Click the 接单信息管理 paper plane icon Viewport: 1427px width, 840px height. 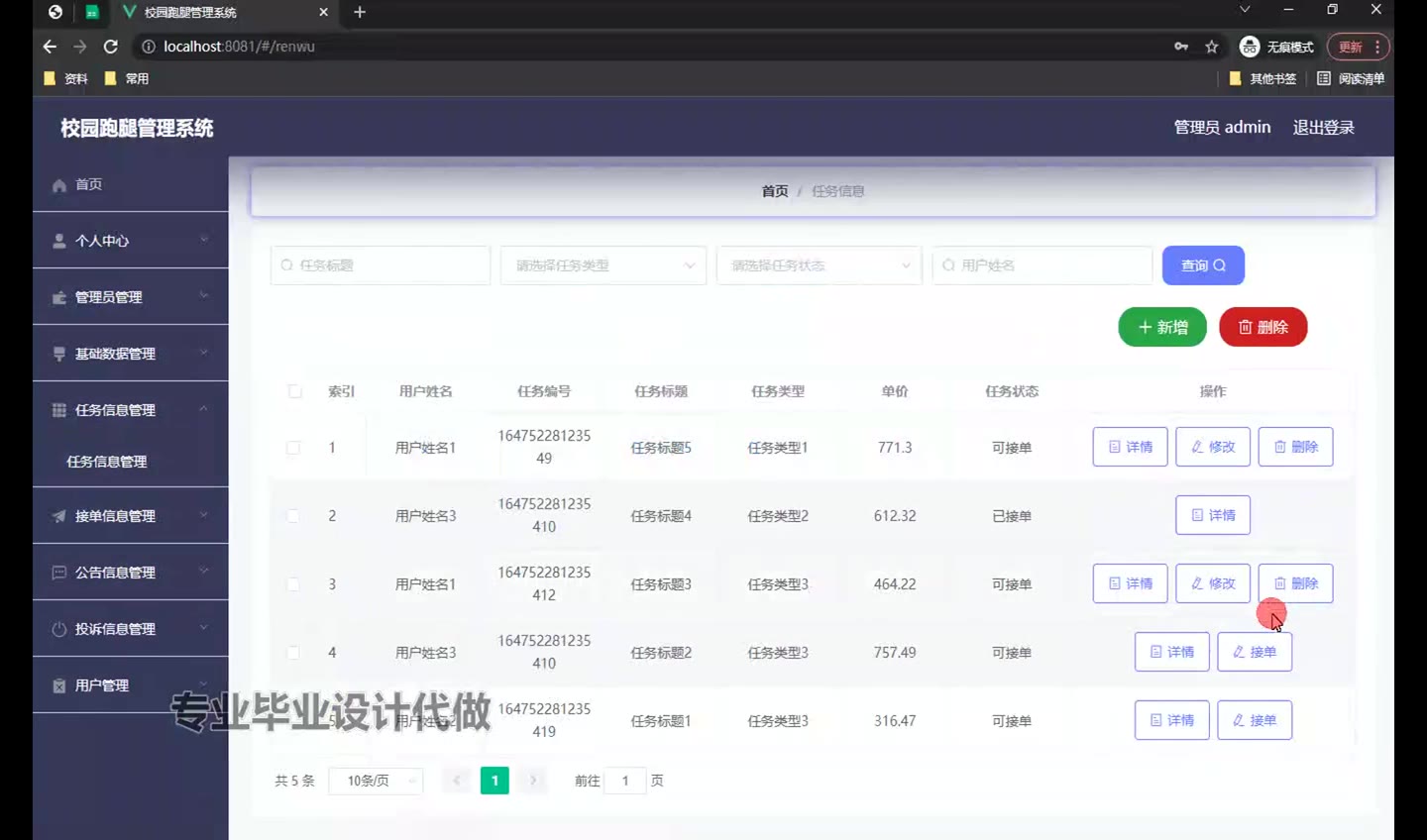pos(59,516)
